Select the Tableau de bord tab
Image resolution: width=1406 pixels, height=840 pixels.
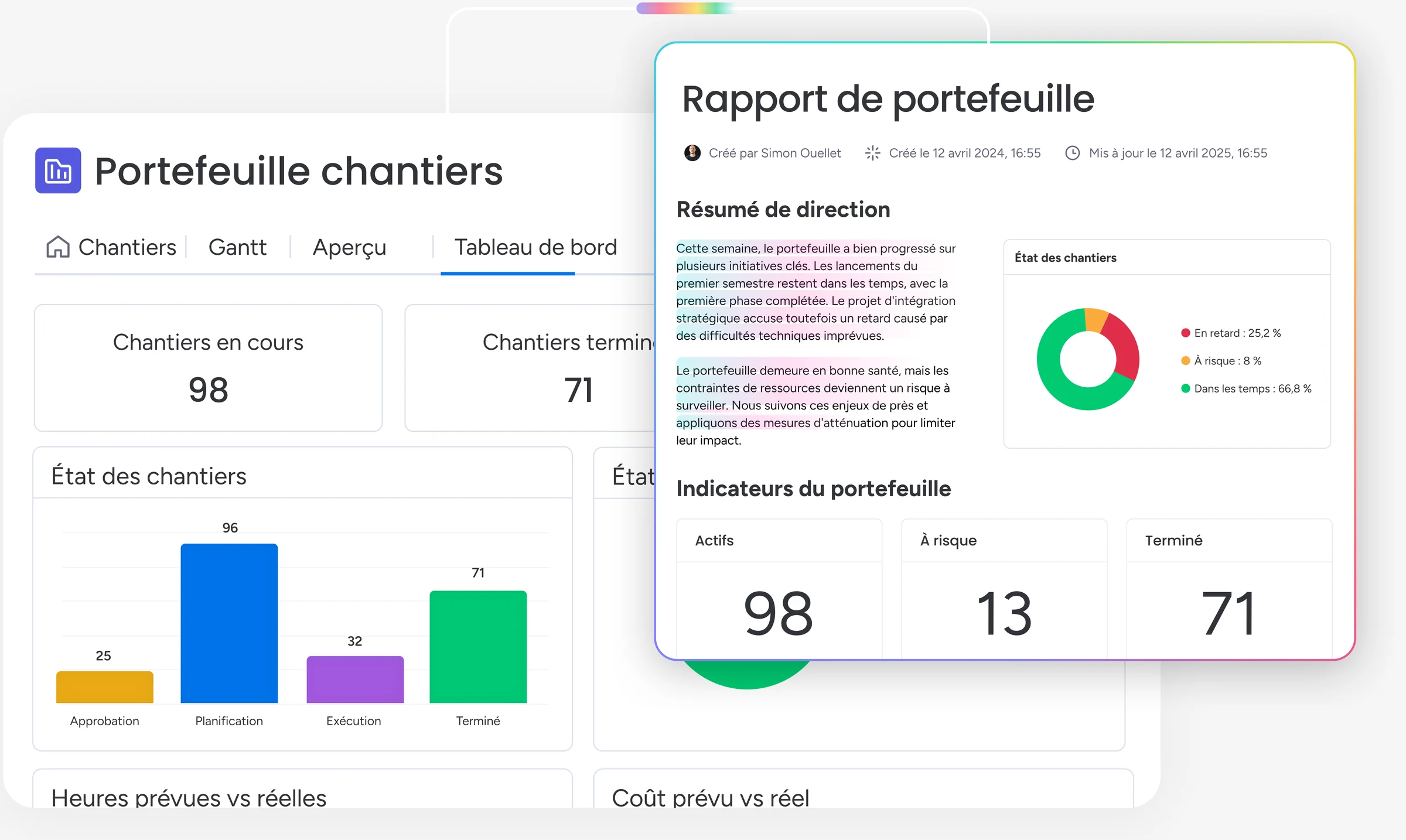pyautogui.click(x=535, y=247)
